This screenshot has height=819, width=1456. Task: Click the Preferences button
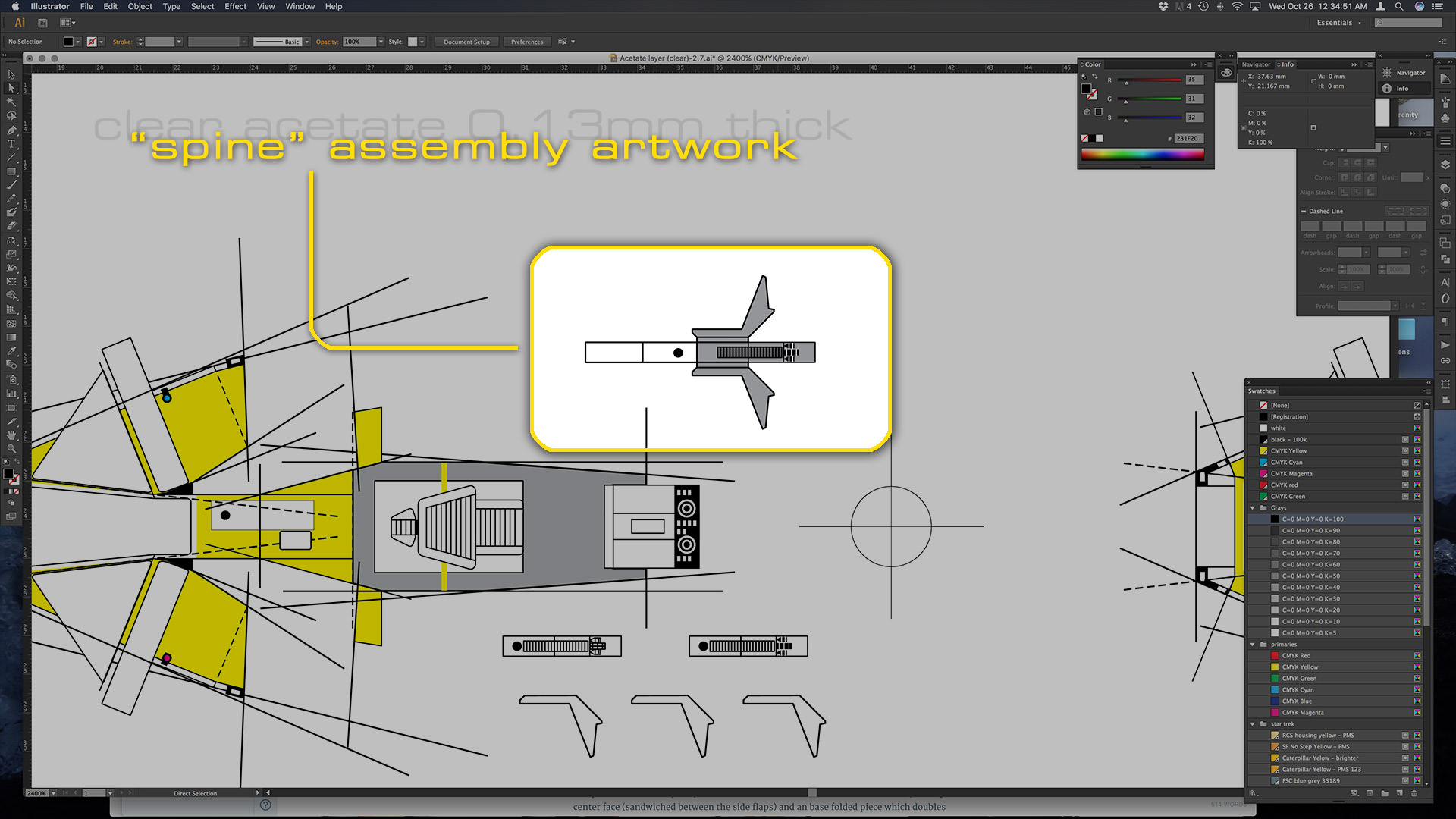point(526,42)
